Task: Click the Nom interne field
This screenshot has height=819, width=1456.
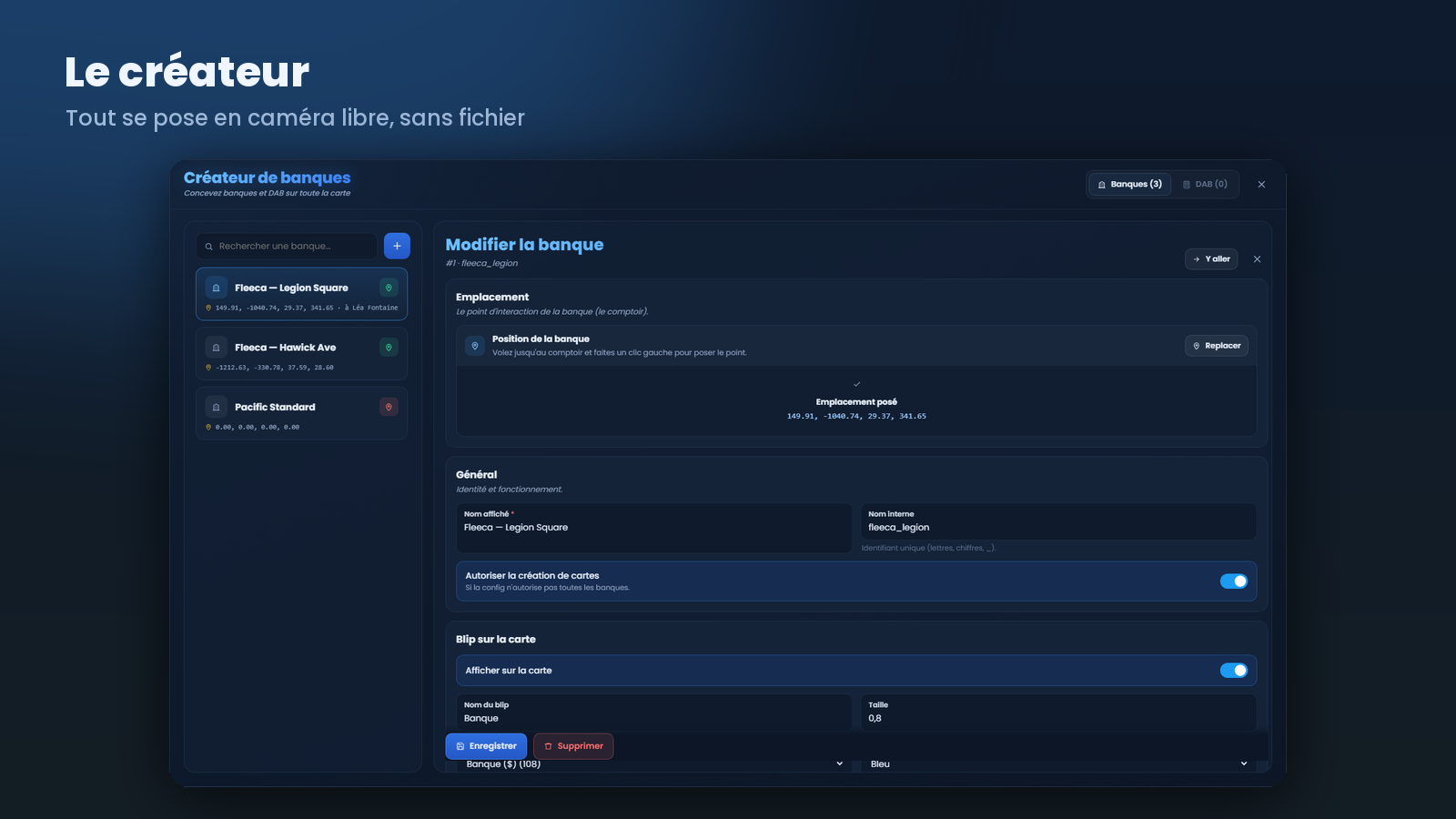Action: 1058,522
